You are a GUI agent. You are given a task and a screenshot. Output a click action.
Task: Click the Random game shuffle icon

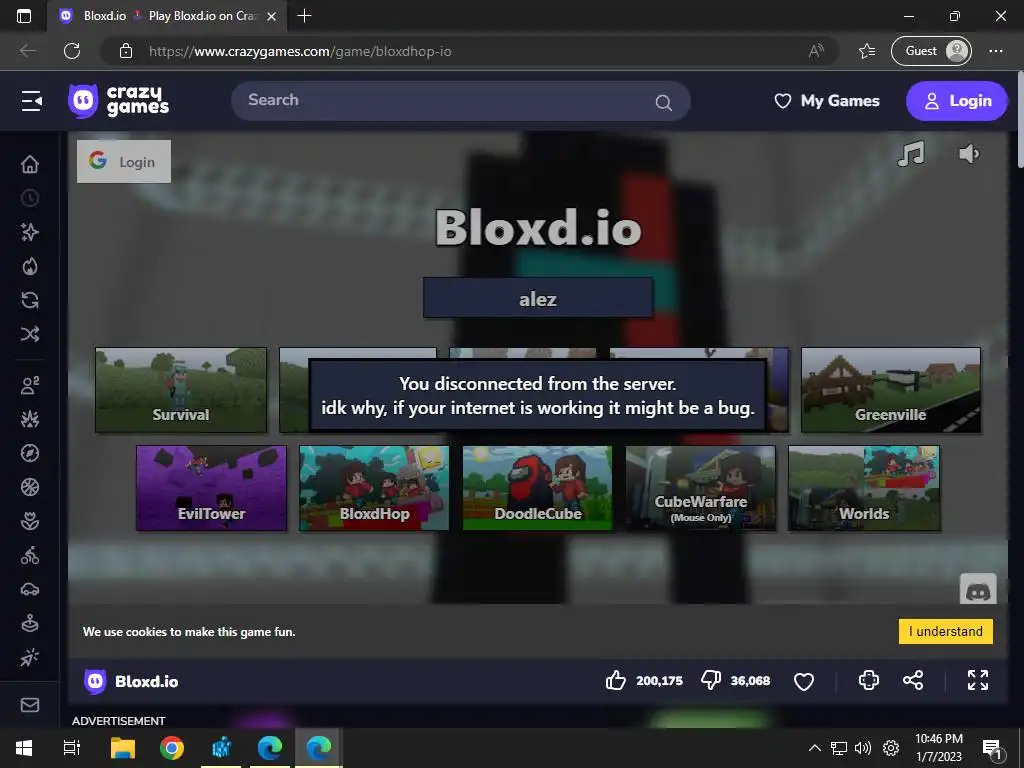[x=30, y=334]
